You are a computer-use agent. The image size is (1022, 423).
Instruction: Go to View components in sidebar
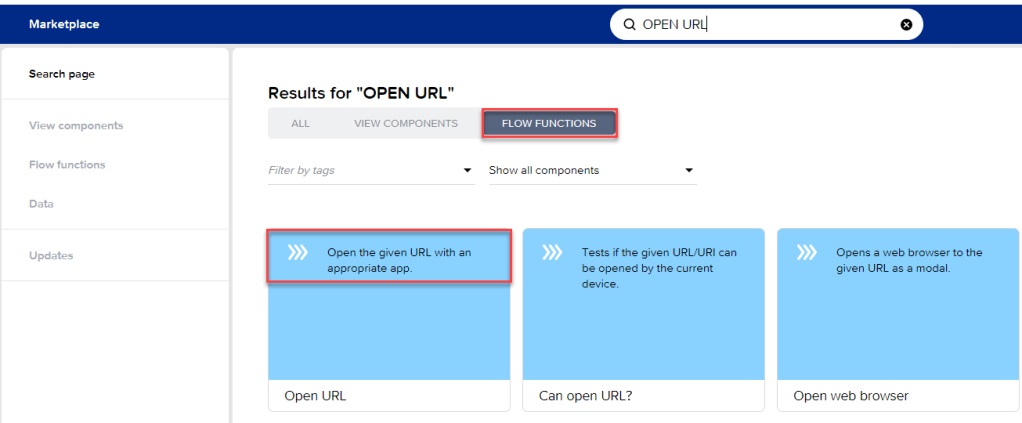(x=76, y=126)
